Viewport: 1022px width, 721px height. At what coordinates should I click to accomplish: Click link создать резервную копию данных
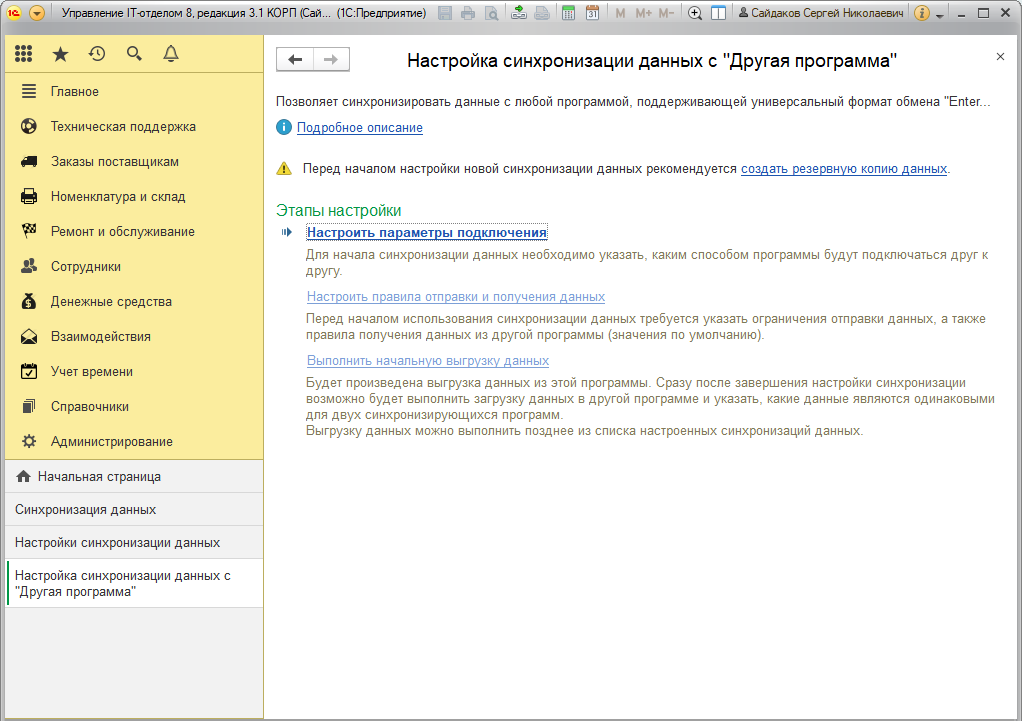844,169
